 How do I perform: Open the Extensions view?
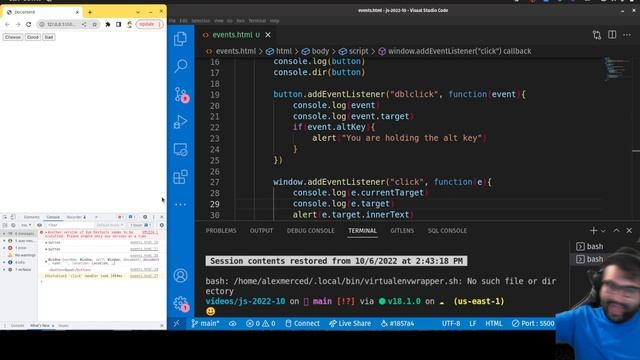[x=180, y=177]
